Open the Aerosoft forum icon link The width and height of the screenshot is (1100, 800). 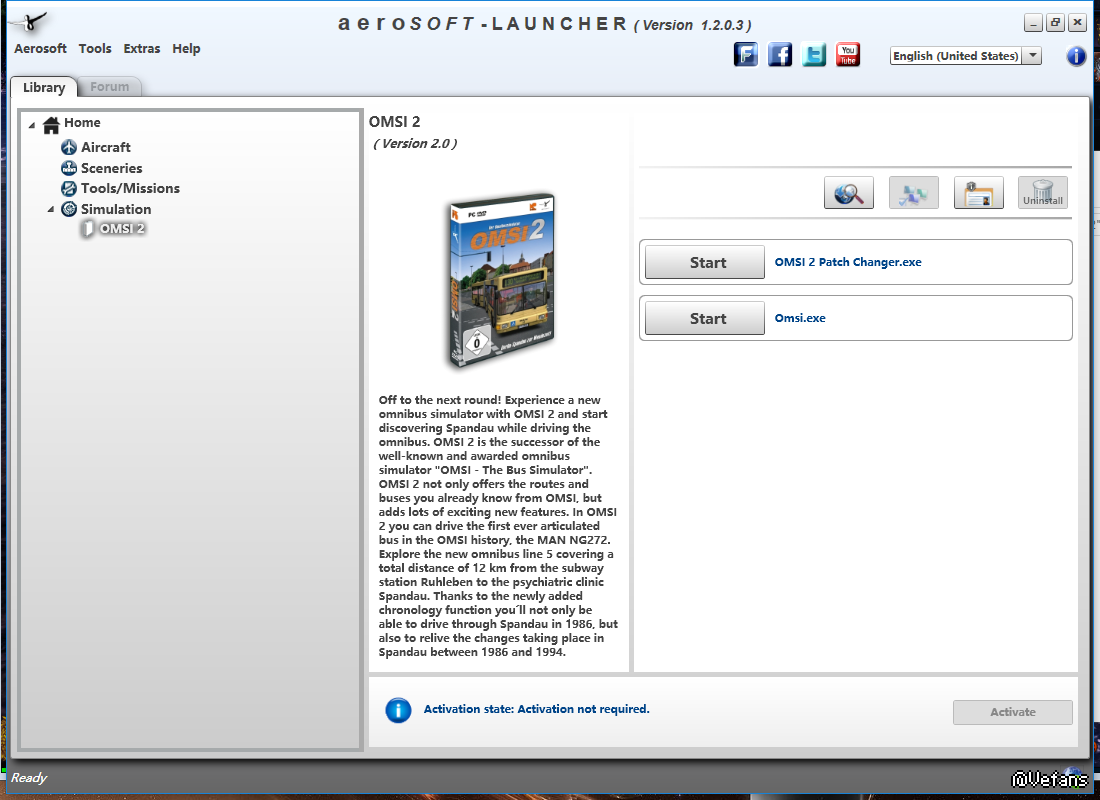click(x=746, y=55)
